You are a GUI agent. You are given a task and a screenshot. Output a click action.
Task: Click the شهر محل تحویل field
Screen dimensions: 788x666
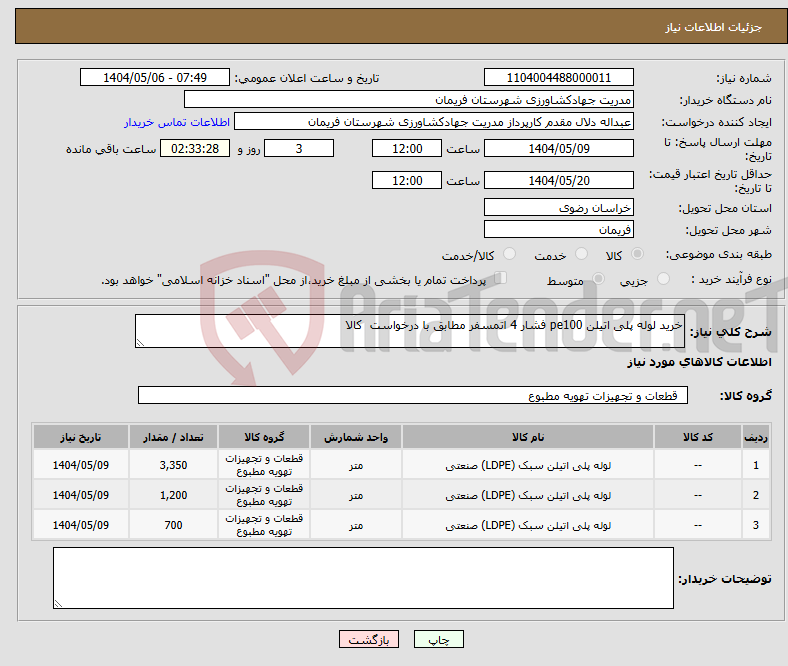pos(558,230)
